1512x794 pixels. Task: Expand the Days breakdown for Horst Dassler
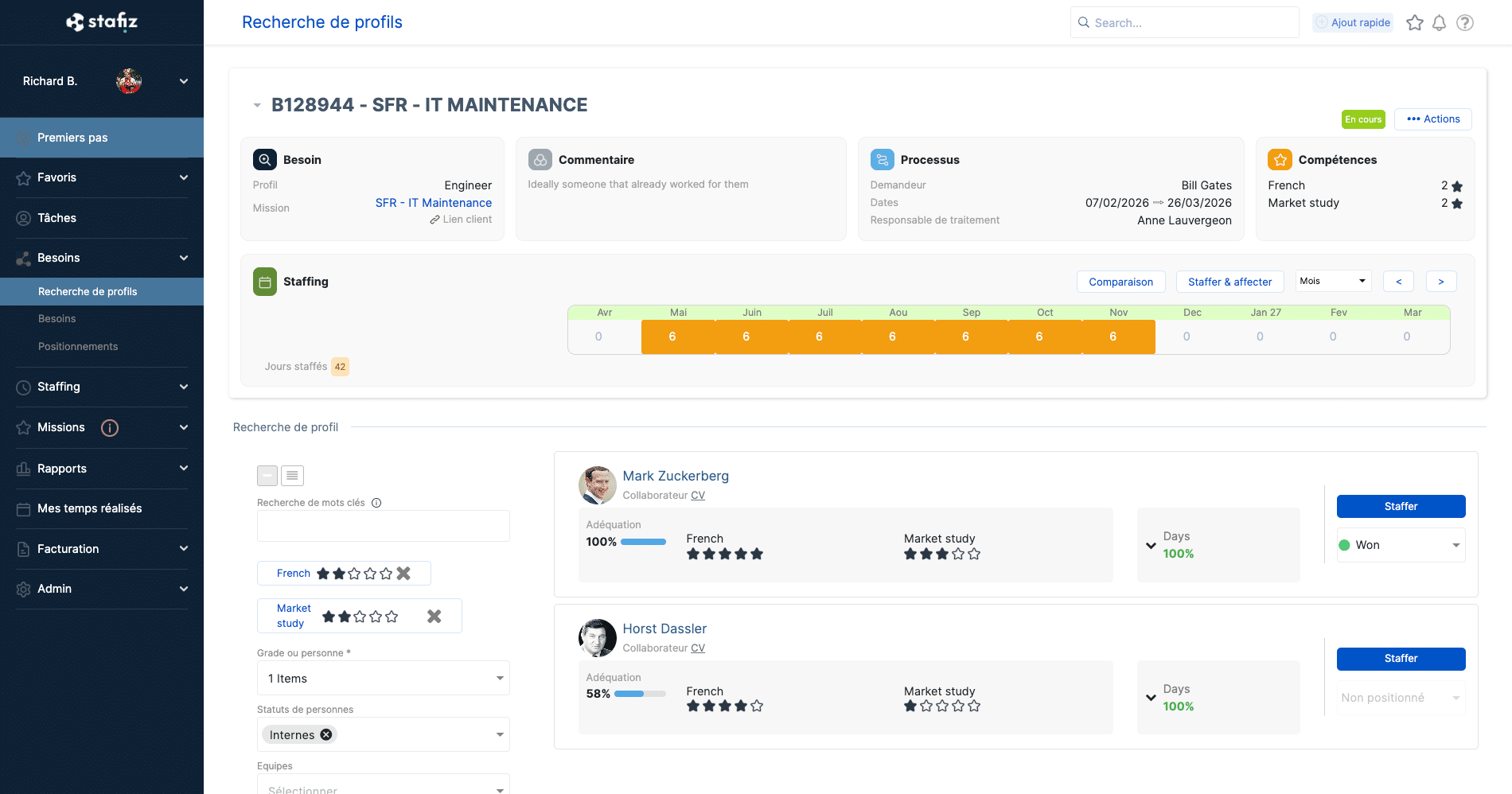click(x=1150, y=698)
